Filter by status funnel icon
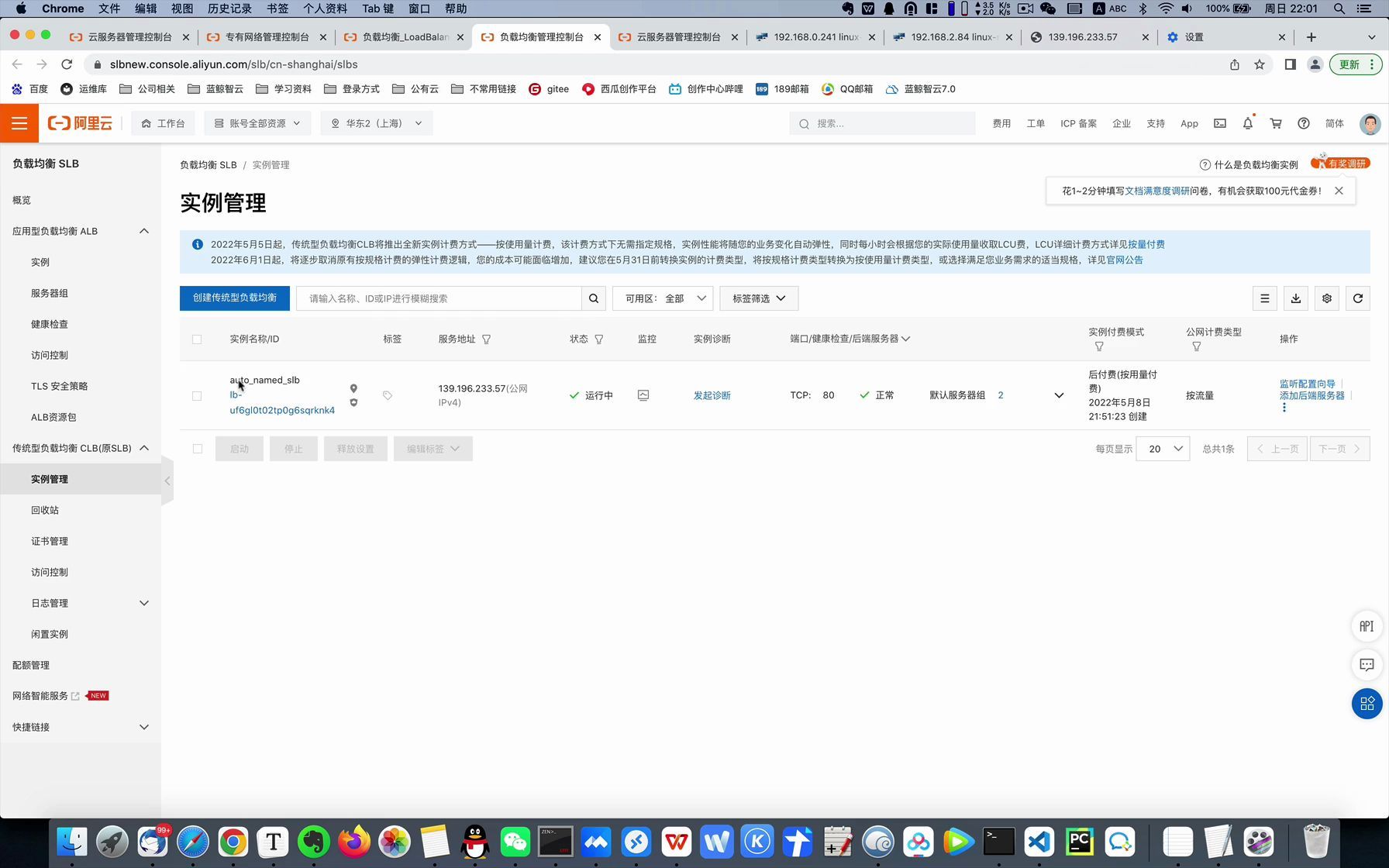This screenshot has height=868, width=1389. 599,339
